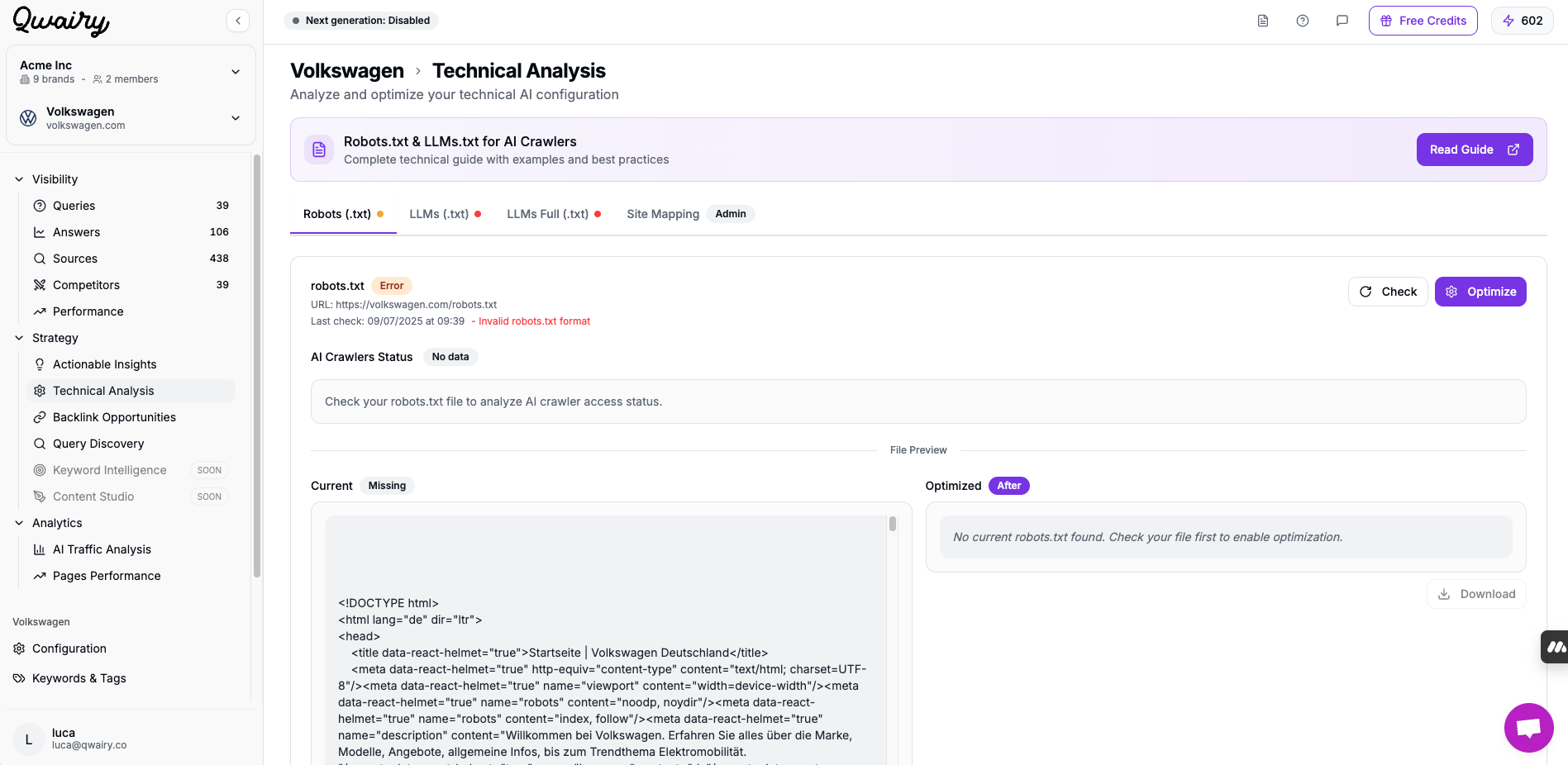
Task: Click Keyword Intelligence coming soon item
Action: pos(131,470)
